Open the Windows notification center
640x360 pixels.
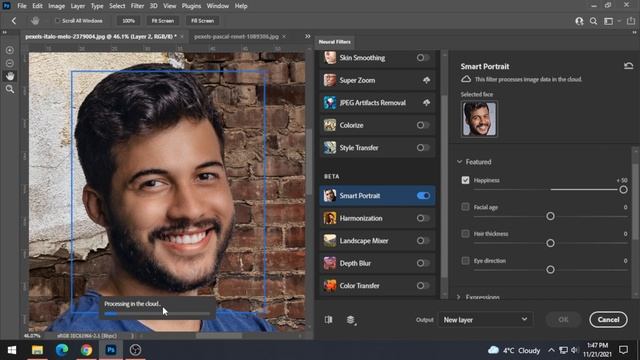pos(623,350)
